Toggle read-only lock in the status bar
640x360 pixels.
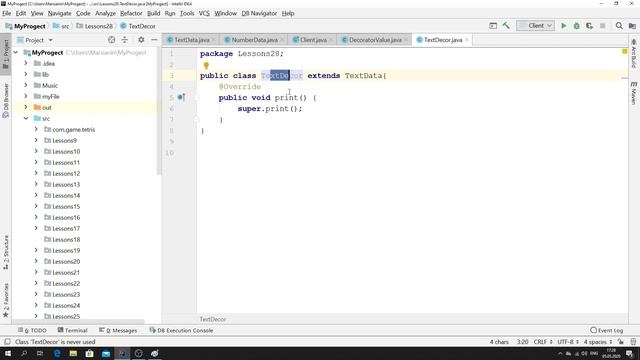pyautogui.click(x=621, y=342)
